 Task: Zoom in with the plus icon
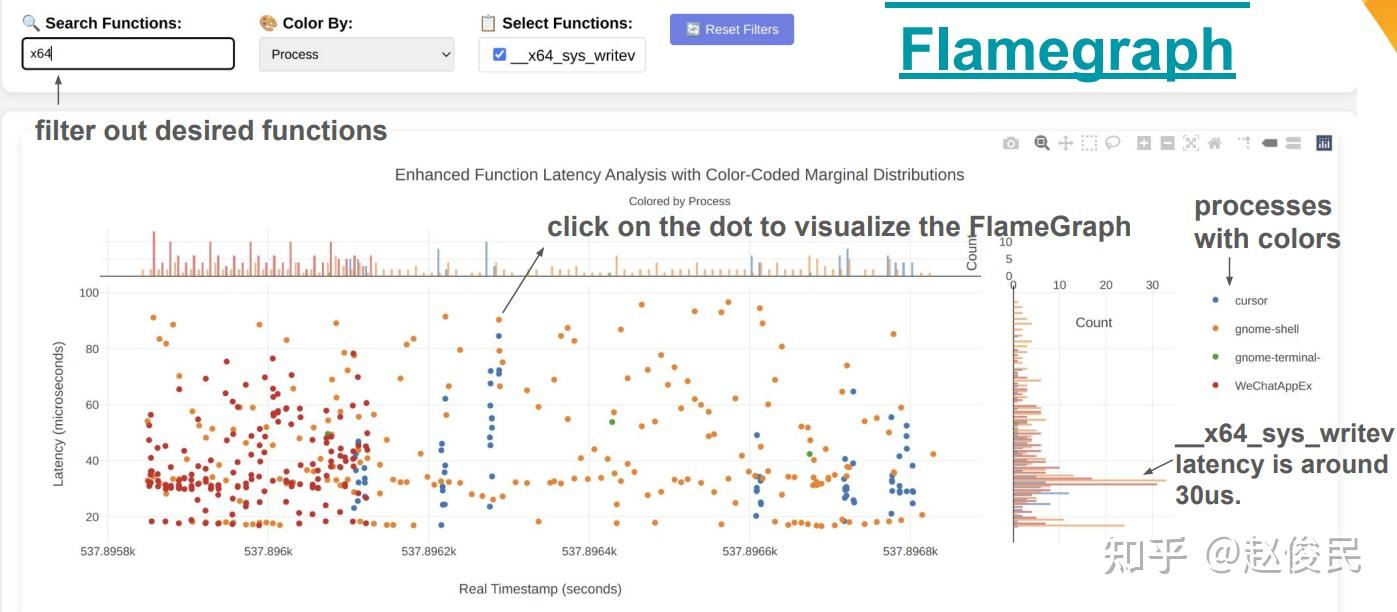click(1144, 143)
